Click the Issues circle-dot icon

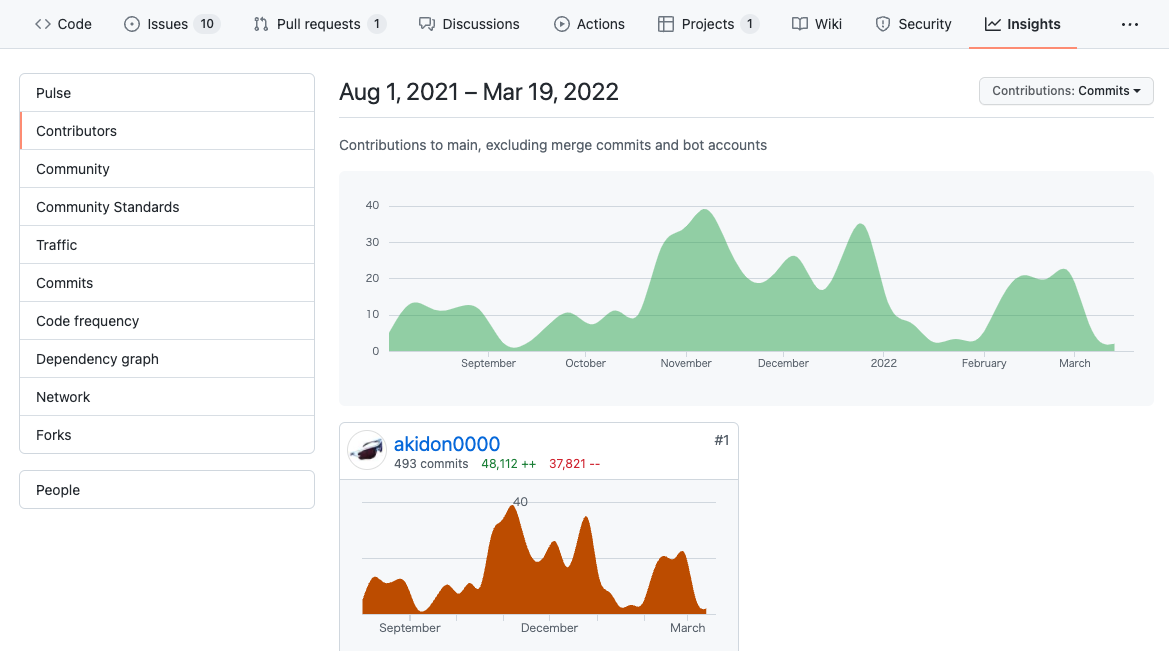[x=132, y=24]
